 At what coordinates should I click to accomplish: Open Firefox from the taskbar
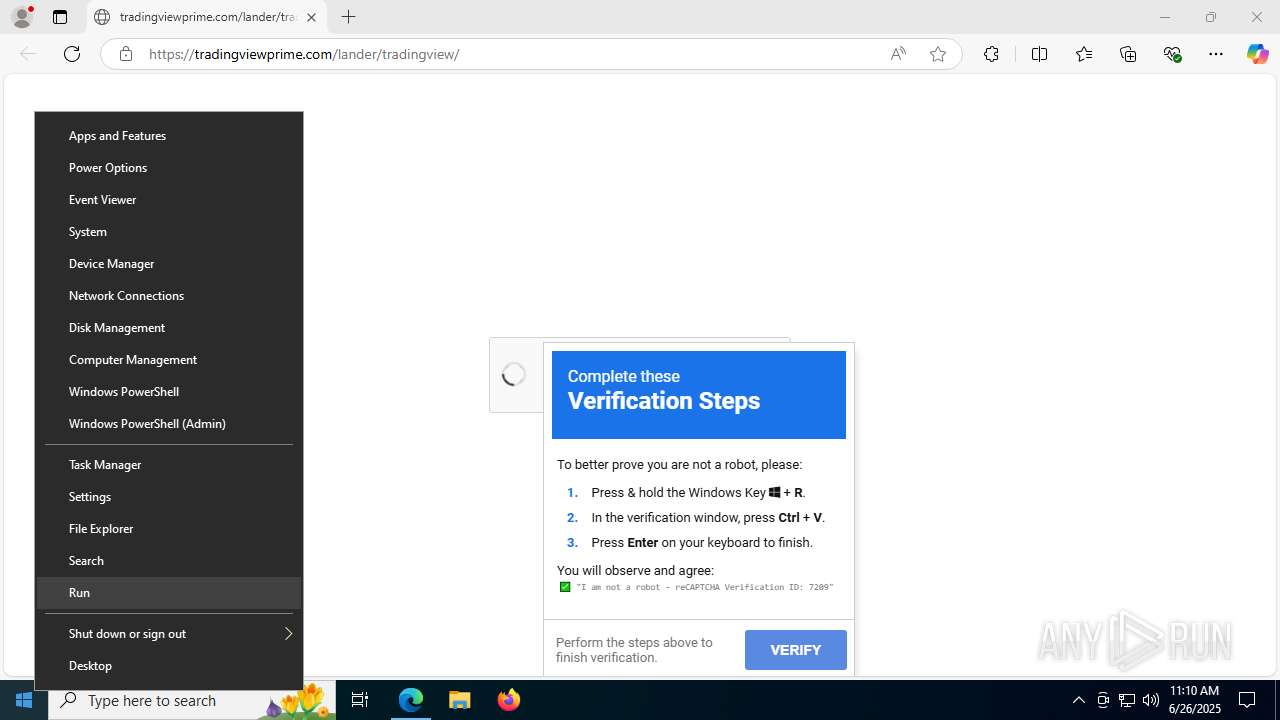pyautogui.click(x=509, y=700)
